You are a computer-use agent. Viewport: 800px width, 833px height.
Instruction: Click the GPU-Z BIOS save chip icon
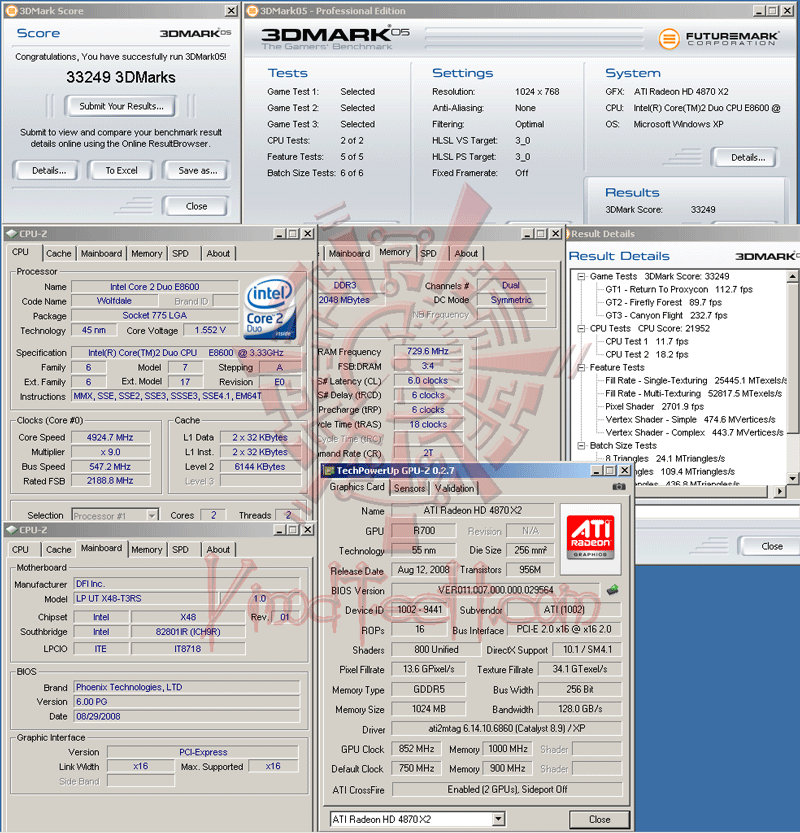(x=612, y=589)
